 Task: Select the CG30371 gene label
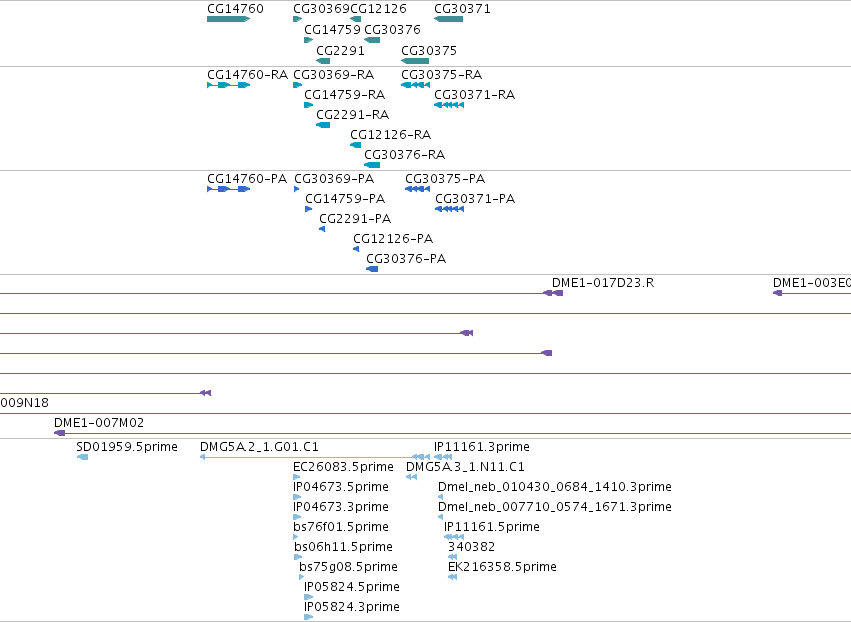pyautogui.click(x=462, y=9)
